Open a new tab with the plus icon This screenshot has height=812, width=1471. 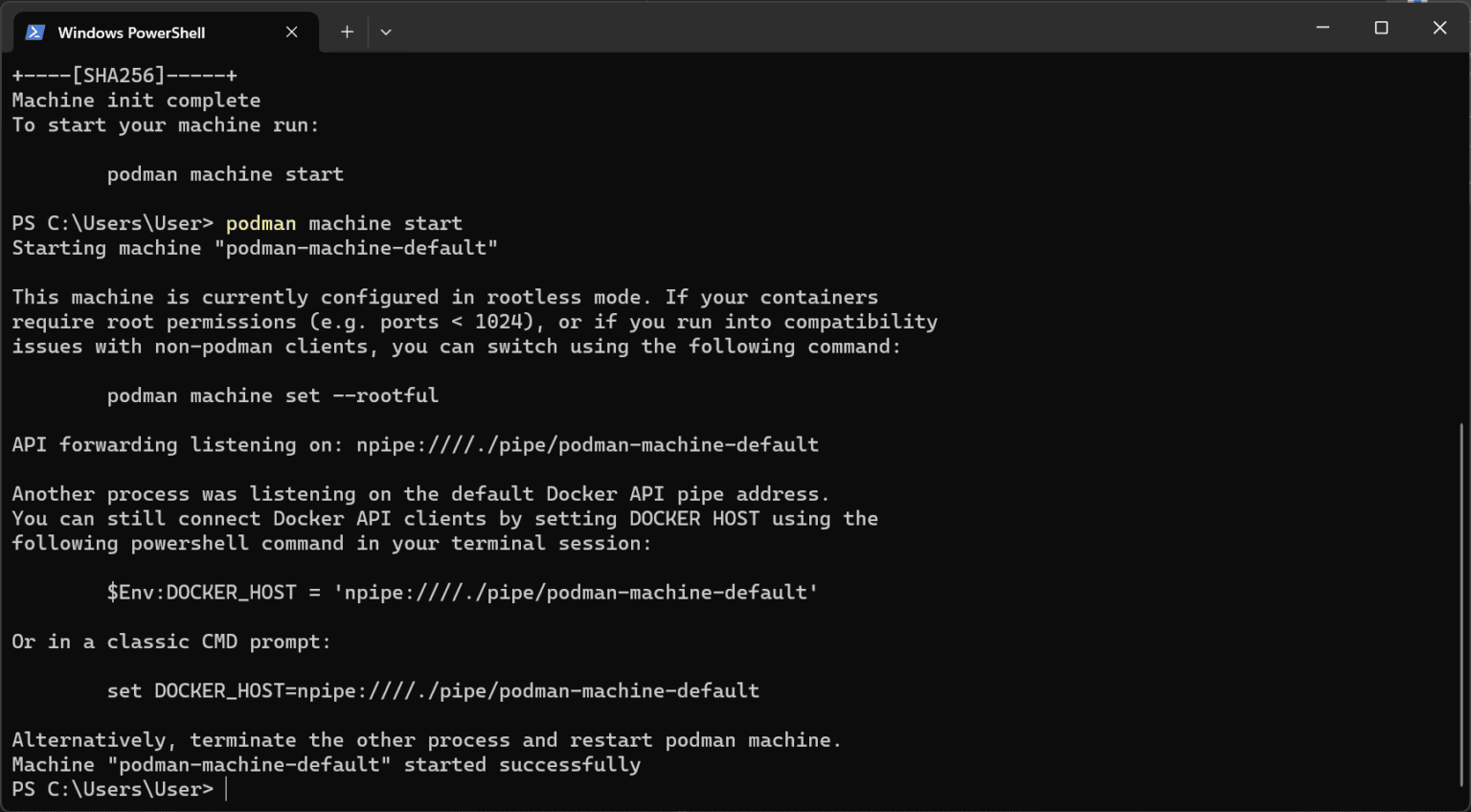(x=347, y=32)
